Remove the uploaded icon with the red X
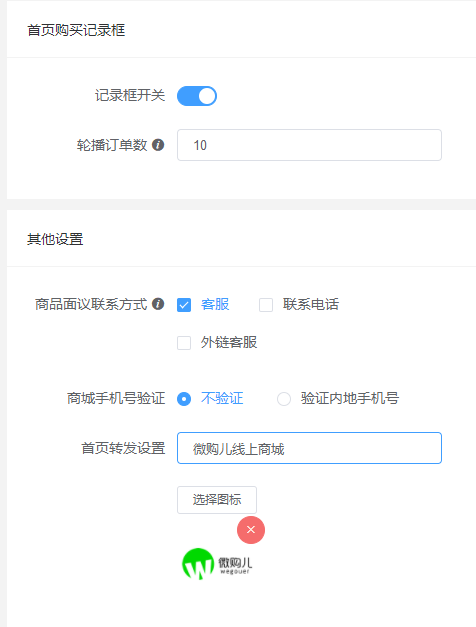The image size is (476, 627). (251, 530)
